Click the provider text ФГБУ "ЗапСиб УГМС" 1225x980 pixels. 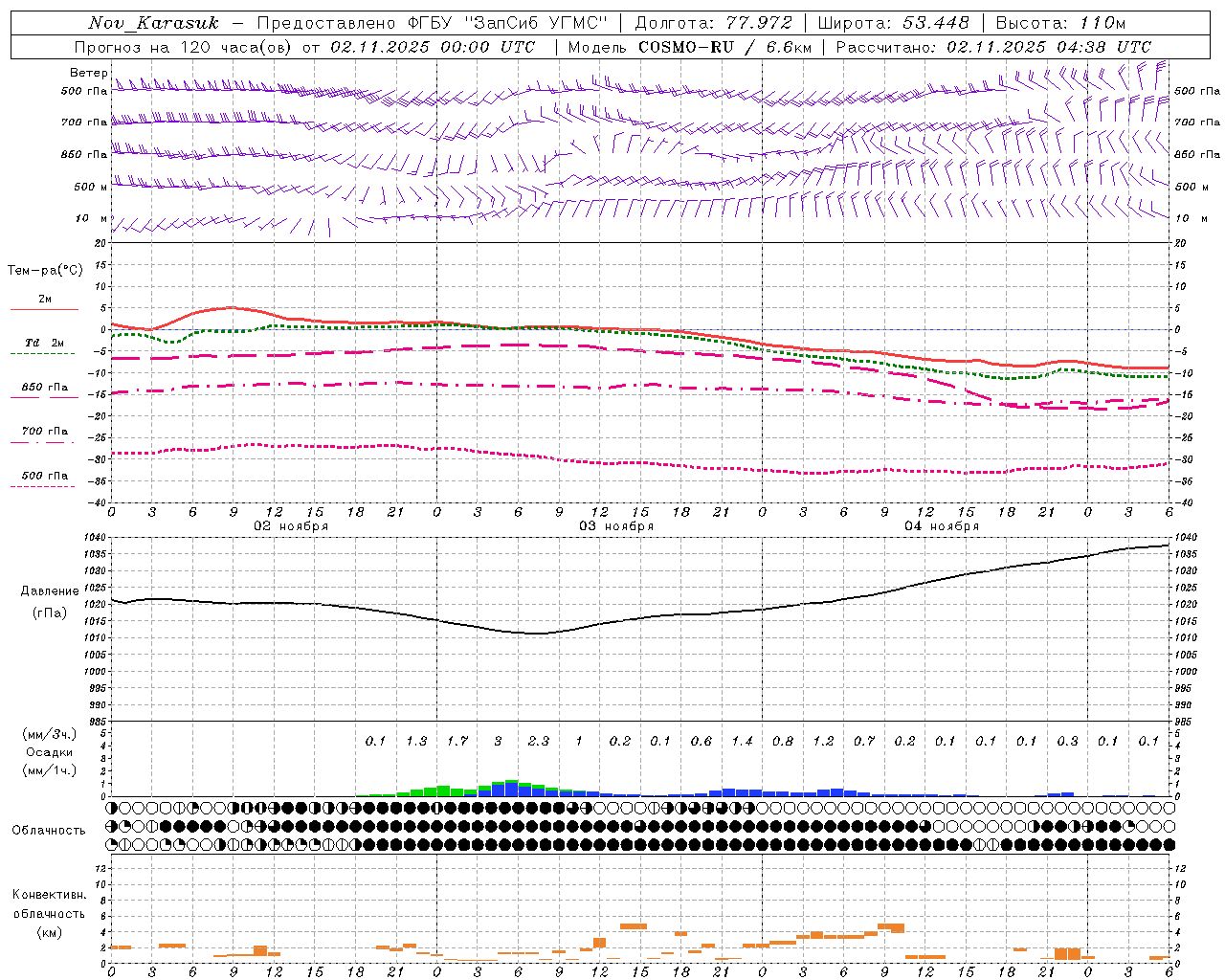(508, 23)
